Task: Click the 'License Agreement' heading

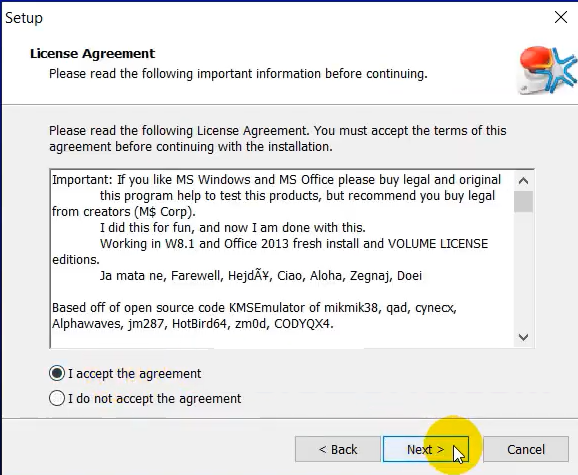Action: [x=93, y=54]
